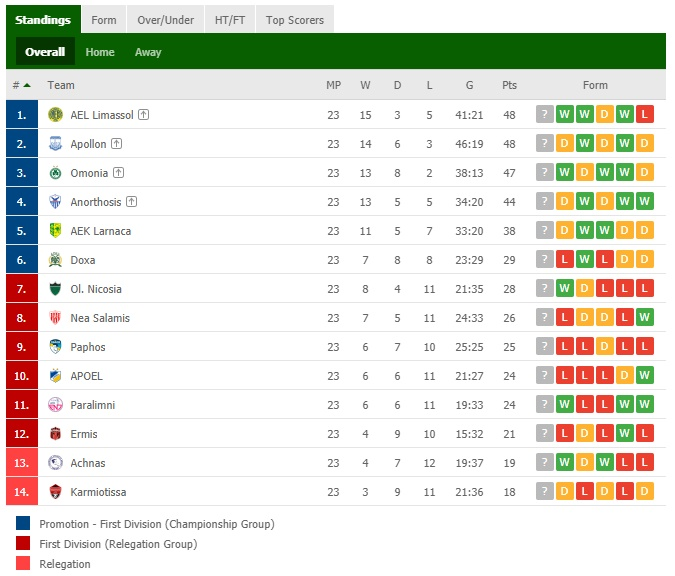
Task: Click AEL Limassol's latest red L form badge
Action: point(644,114)
